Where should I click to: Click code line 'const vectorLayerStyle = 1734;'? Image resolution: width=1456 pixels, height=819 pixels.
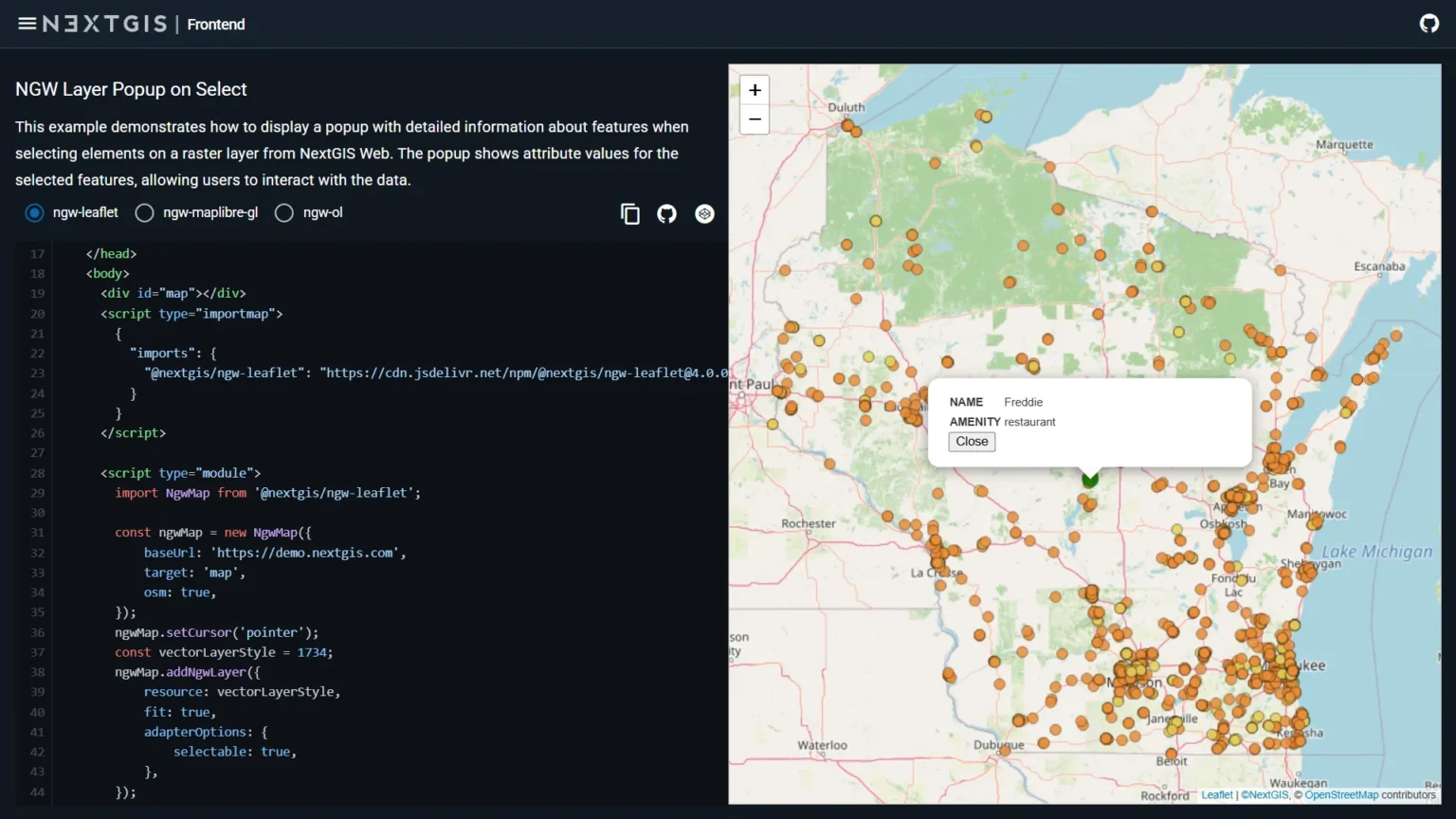click(x=224, y=652)
